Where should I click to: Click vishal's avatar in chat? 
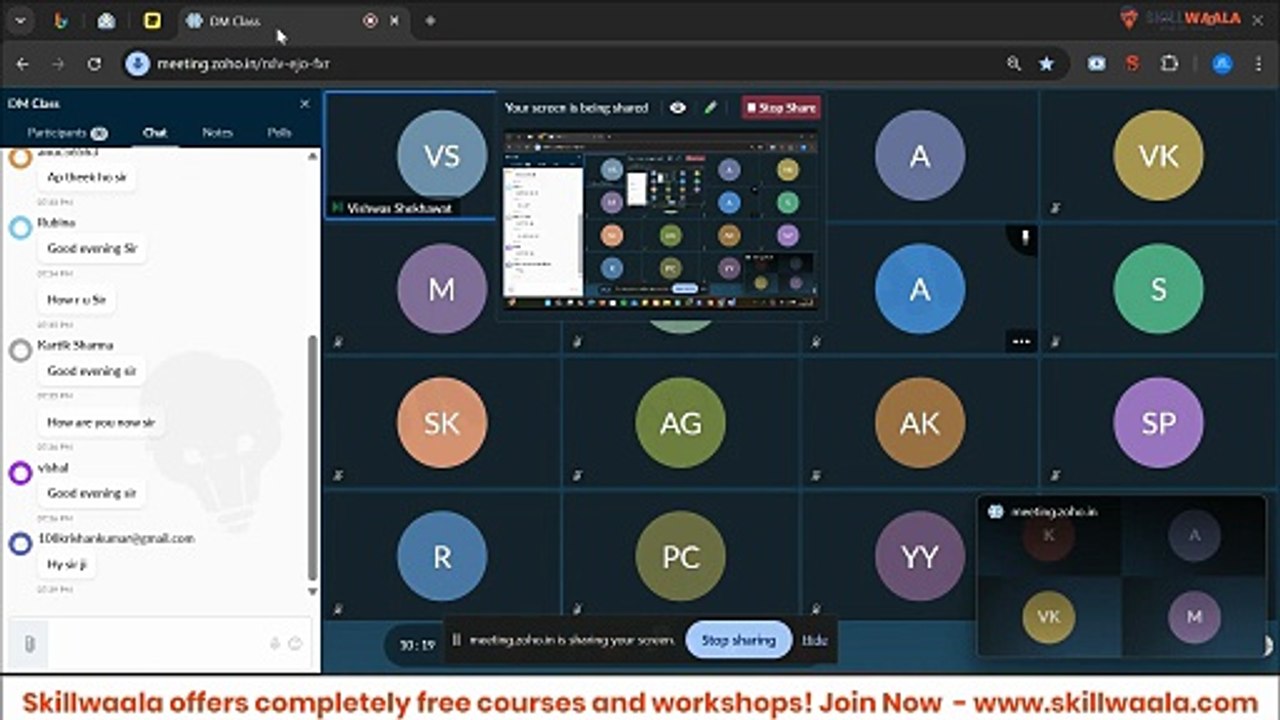click(20, 473)
